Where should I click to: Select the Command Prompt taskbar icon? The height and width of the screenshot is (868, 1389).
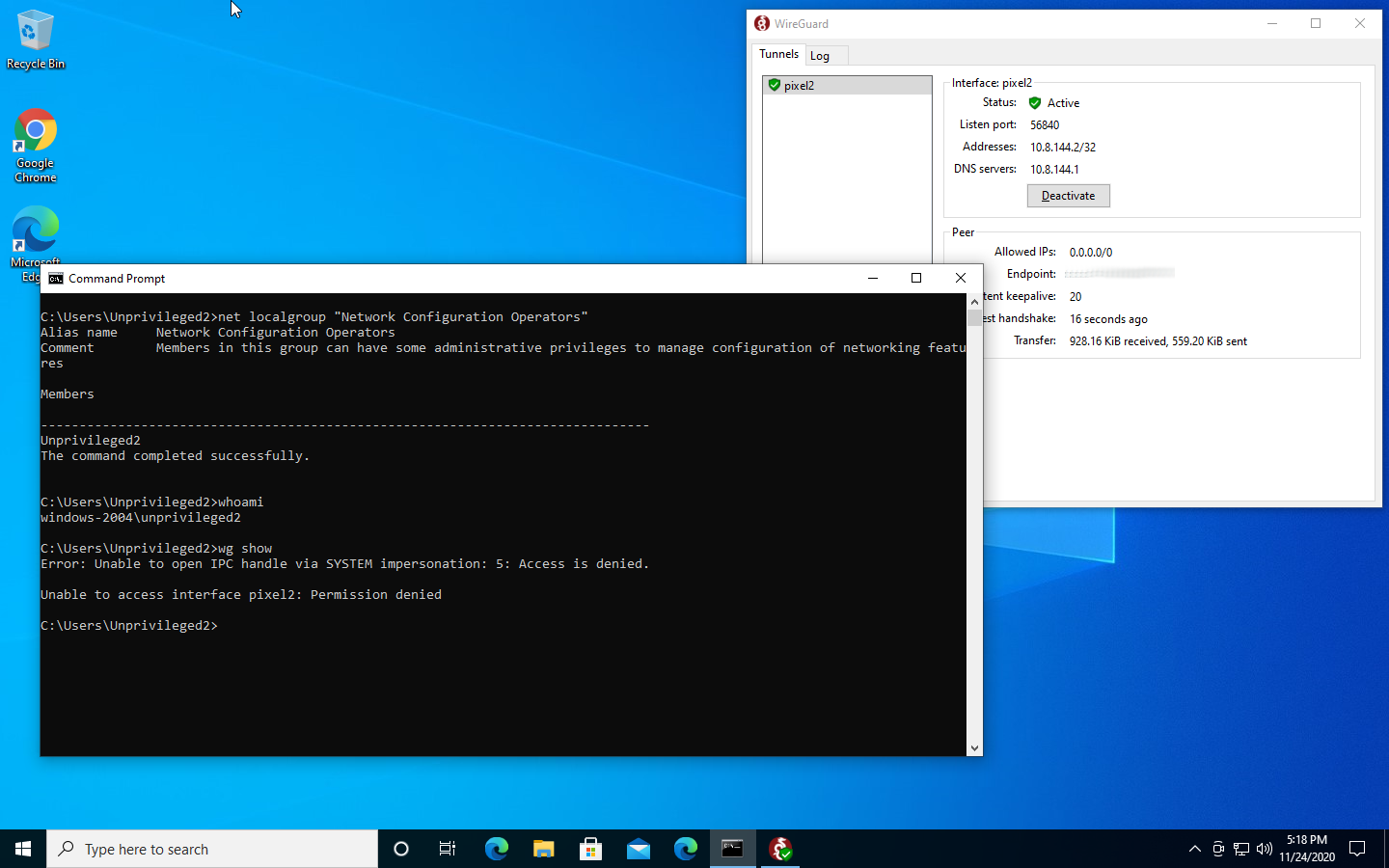[732, 849]
